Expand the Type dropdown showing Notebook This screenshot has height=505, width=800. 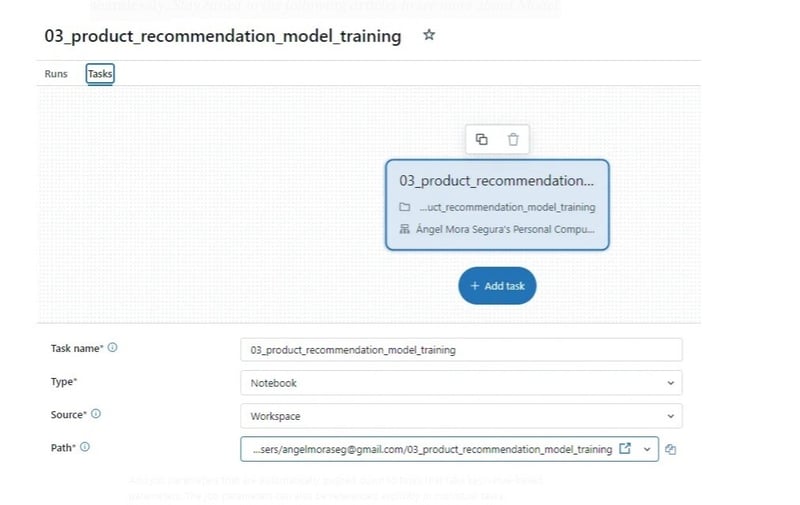click(x=669, y=383)
